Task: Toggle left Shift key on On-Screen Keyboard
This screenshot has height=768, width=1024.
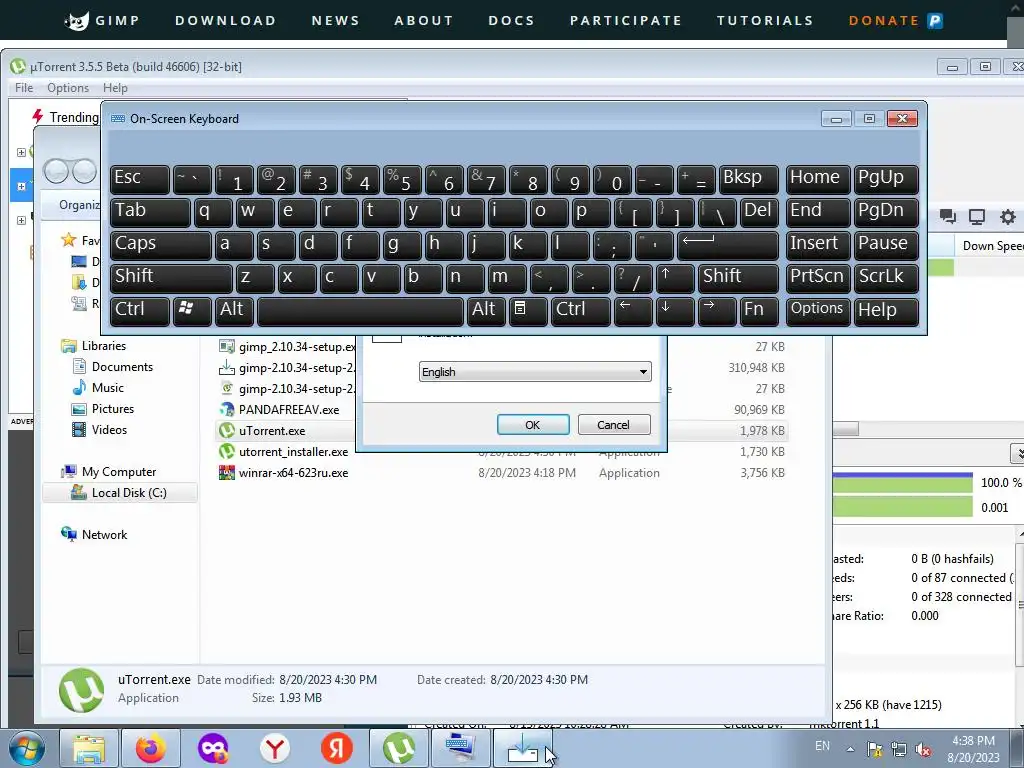Action: 171,278
